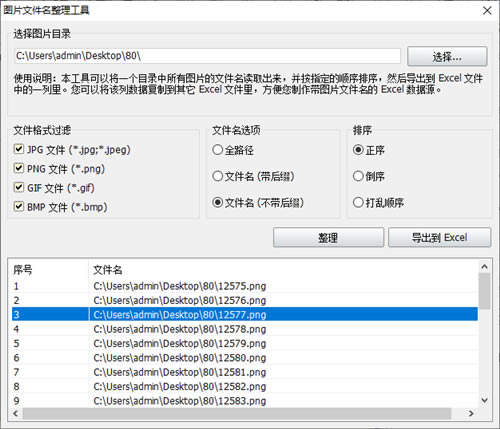Click the horizontal scroll right arrow

point(471,413)
